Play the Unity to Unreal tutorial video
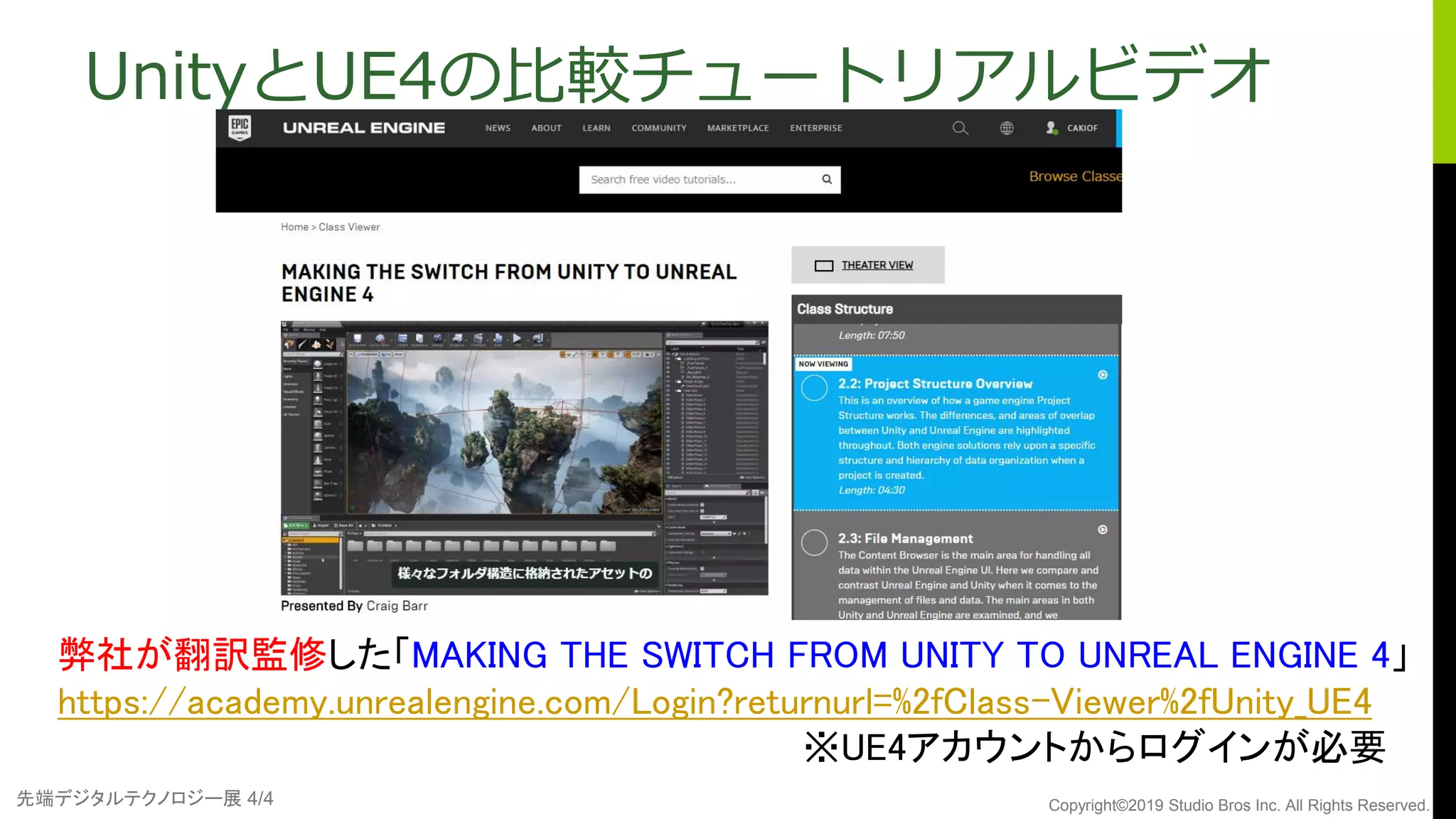 [525, 458]
